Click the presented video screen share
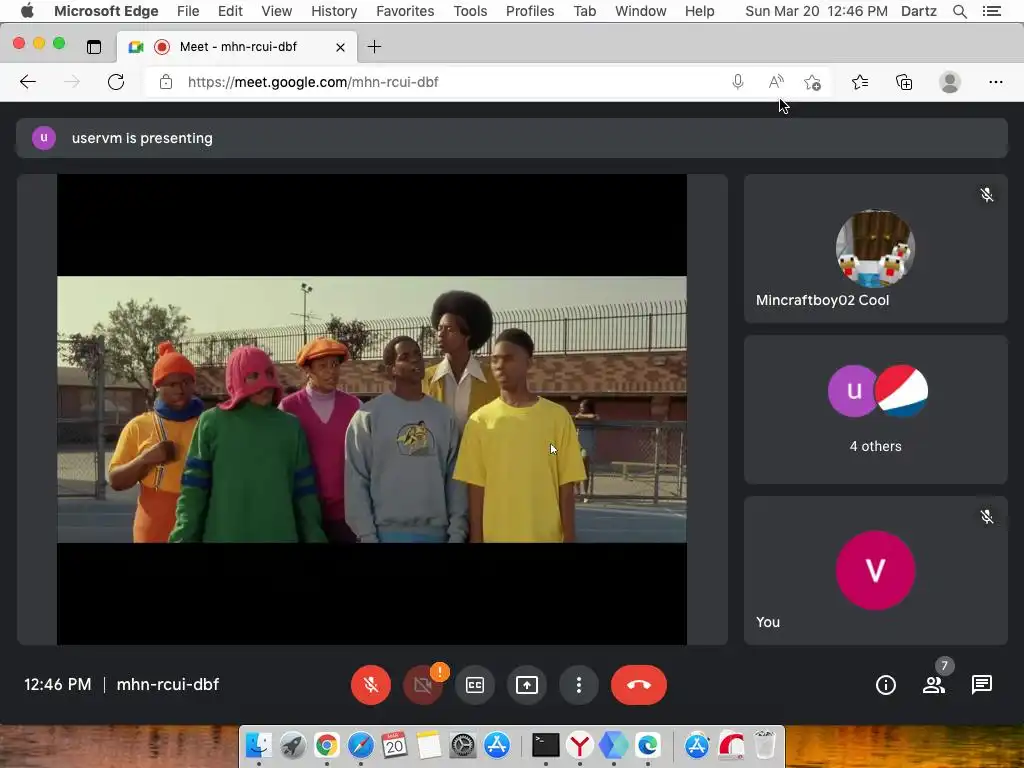The width and height of the screenshot is (1024, 768). [372, 409]
